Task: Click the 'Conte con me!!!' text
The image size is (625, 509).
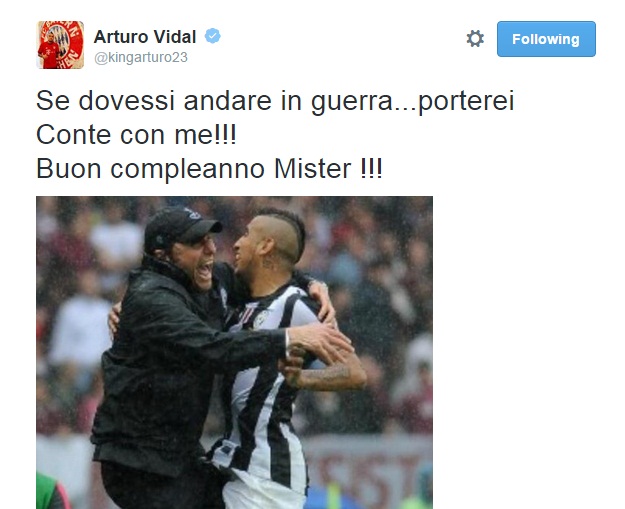Action: pos(136,135)
